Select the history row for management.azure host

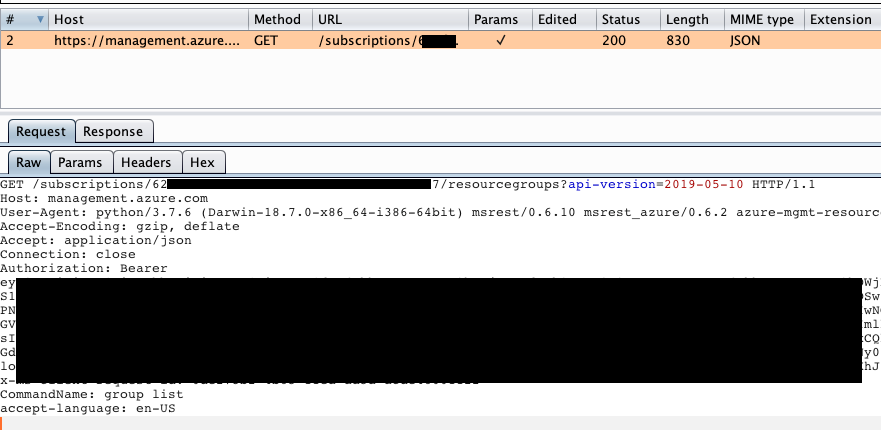pyautogui.click(x=440, y=40)
